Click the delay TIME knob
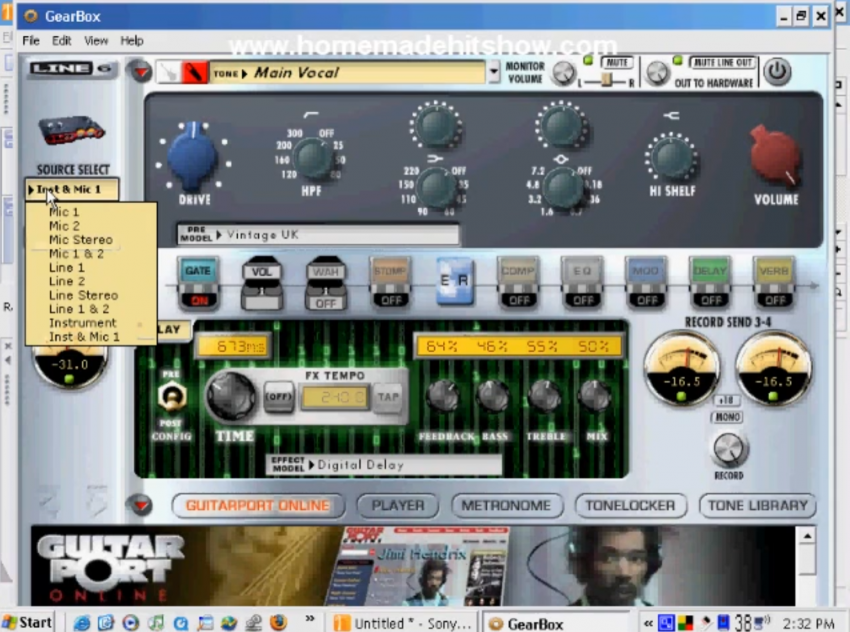850x632 pixels. pos(232,397)
